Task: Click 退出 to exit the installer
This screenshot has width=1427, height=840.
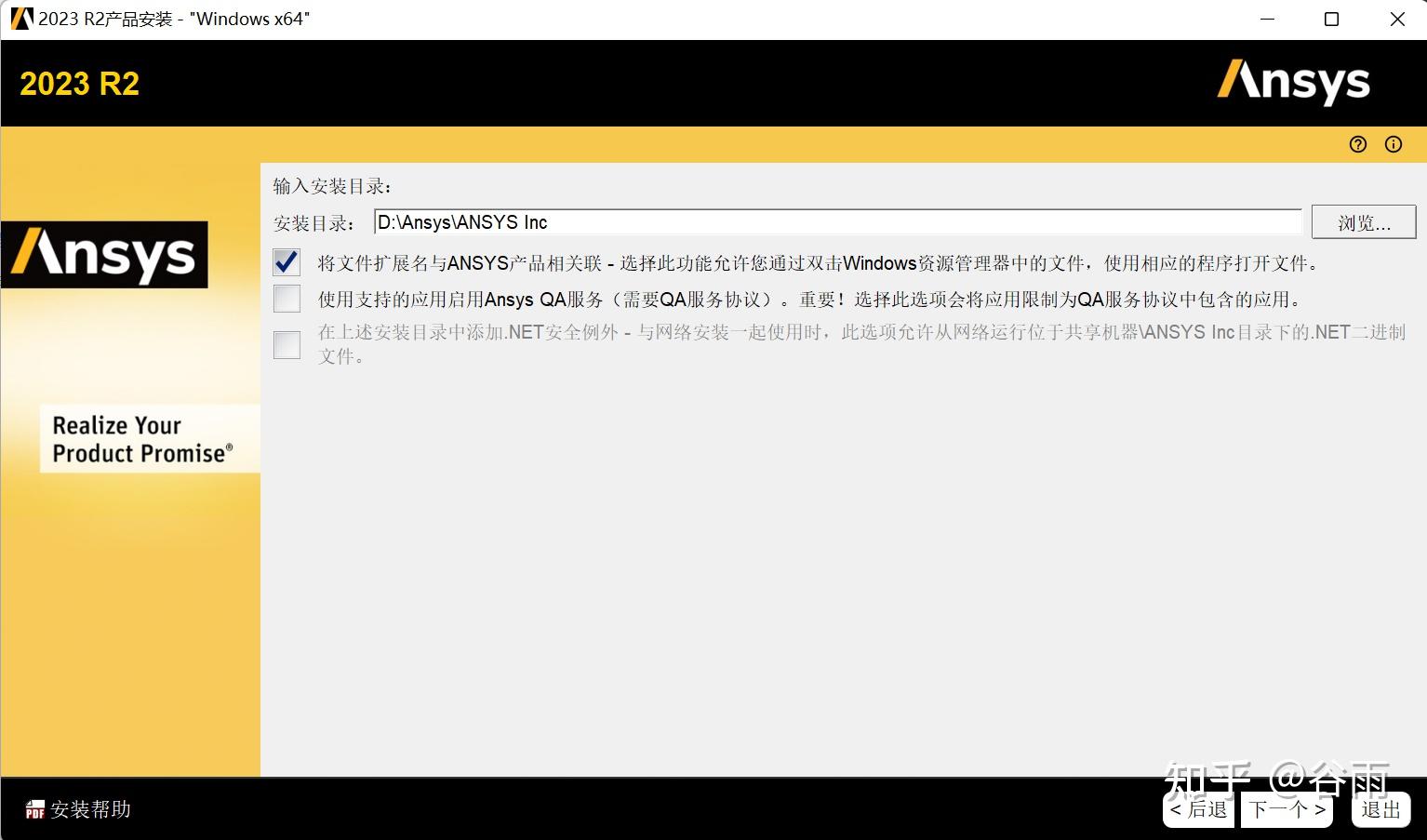Action: coord(1380,809)
